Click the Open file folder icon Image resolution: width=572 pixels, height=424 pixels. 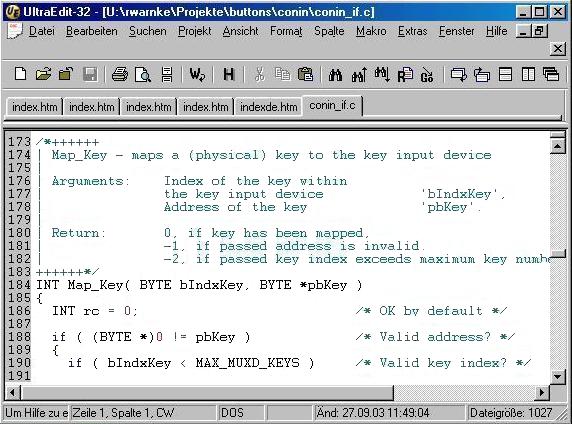(x=43, y=74)
